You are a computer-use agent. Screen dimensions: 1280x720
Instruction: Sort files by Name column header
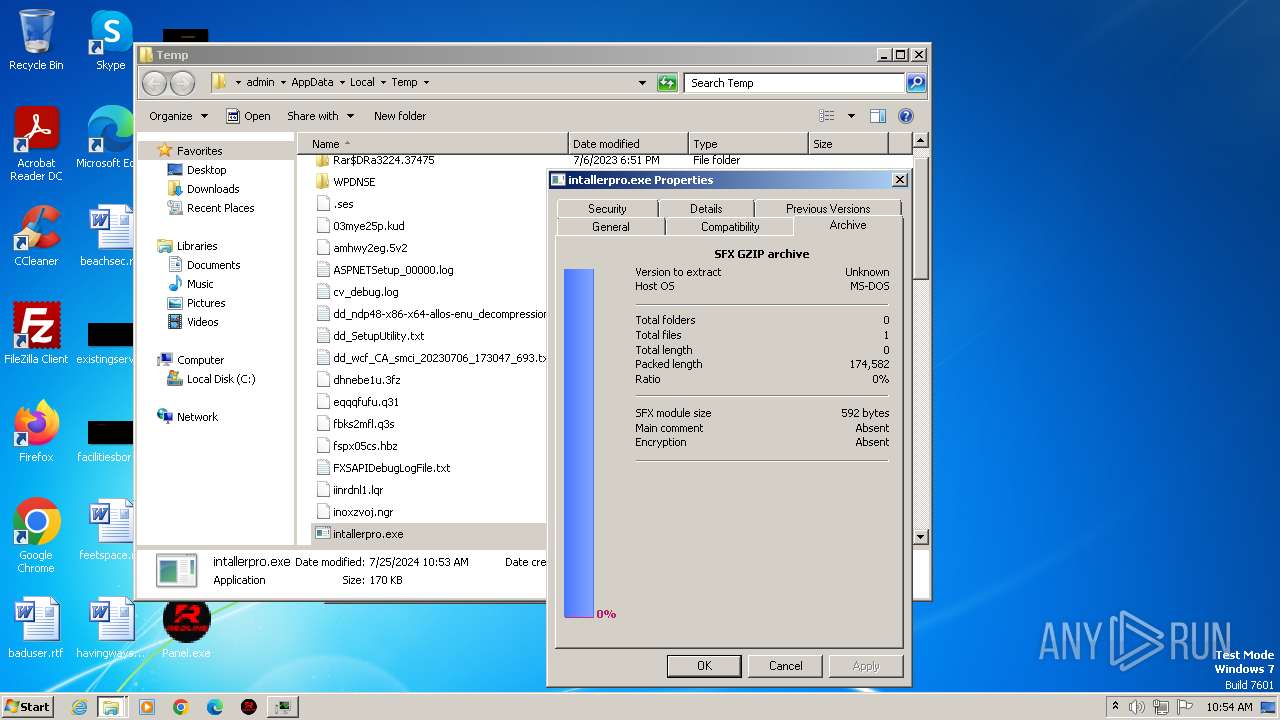tap(432, 144)
